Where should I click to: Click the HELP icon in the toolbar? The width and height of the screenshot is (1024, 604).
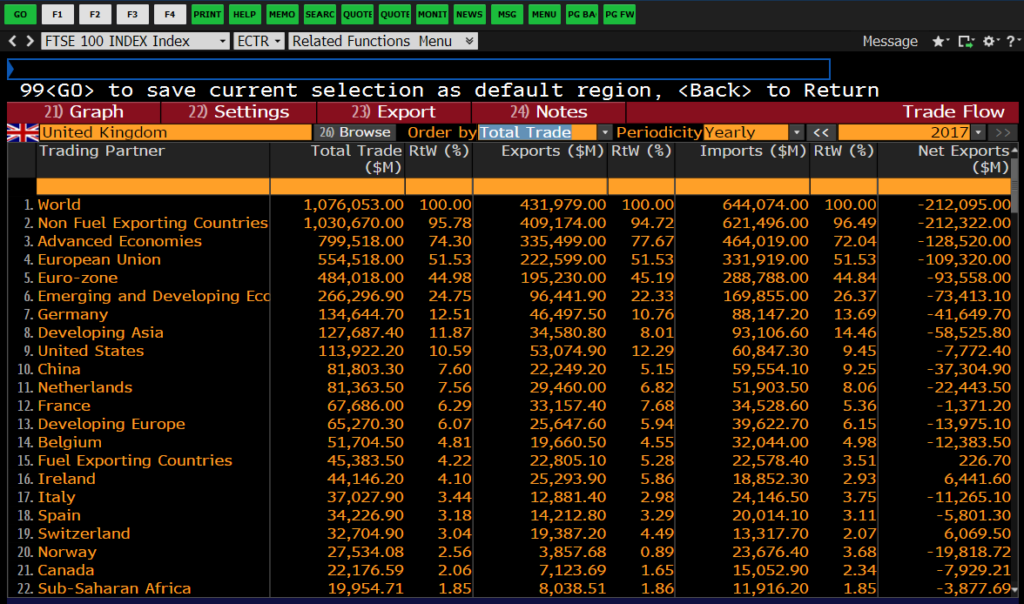243,14
